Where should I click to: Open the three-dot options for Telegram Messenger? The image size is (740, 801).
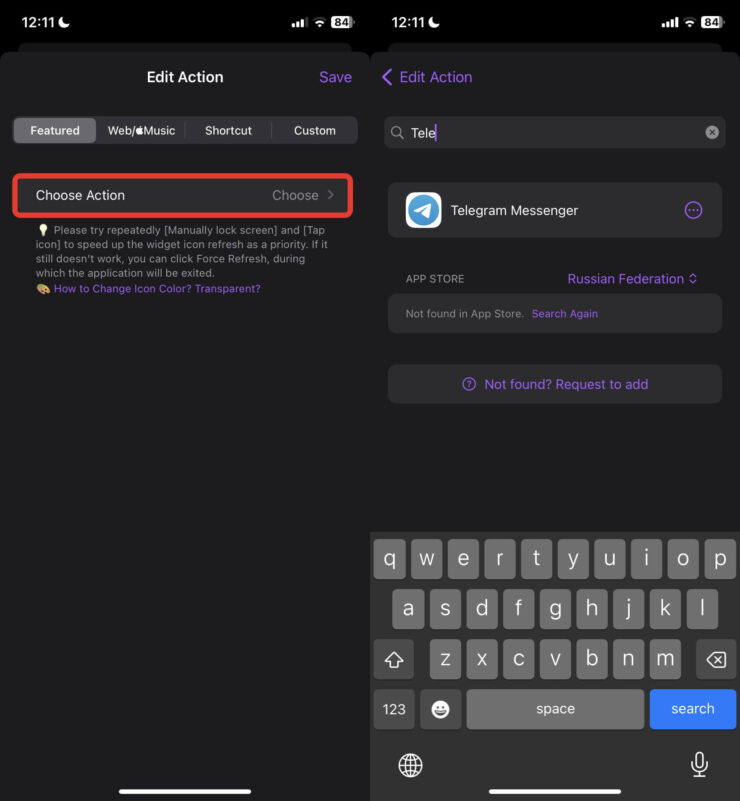(x=693, y=210)
